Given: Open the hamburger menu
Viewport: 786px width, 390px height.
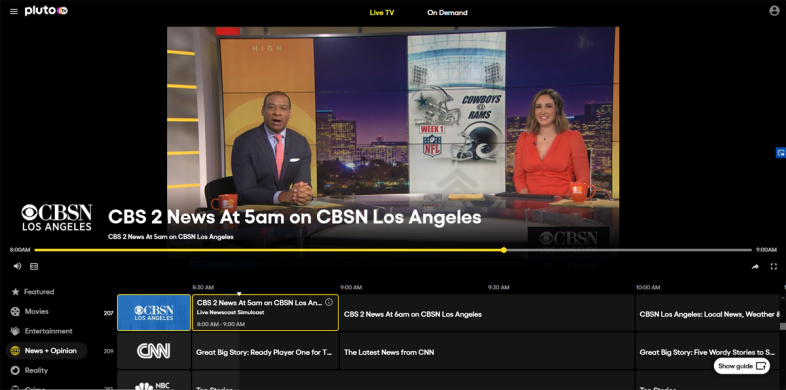Looking at the screenshot, I should click(14, 12).
